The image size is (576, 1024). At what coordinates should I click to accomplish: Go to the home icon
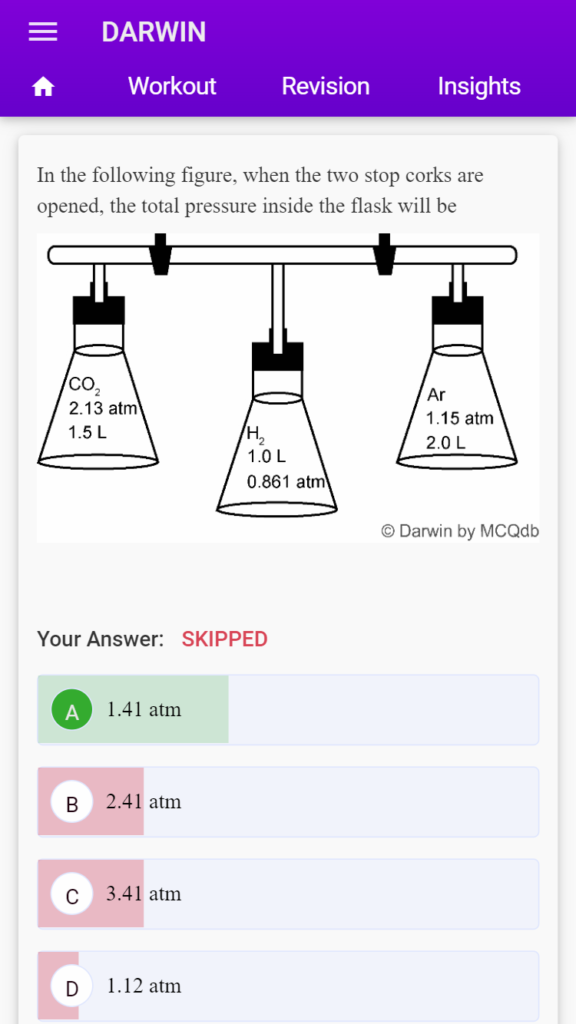point(43,87)
